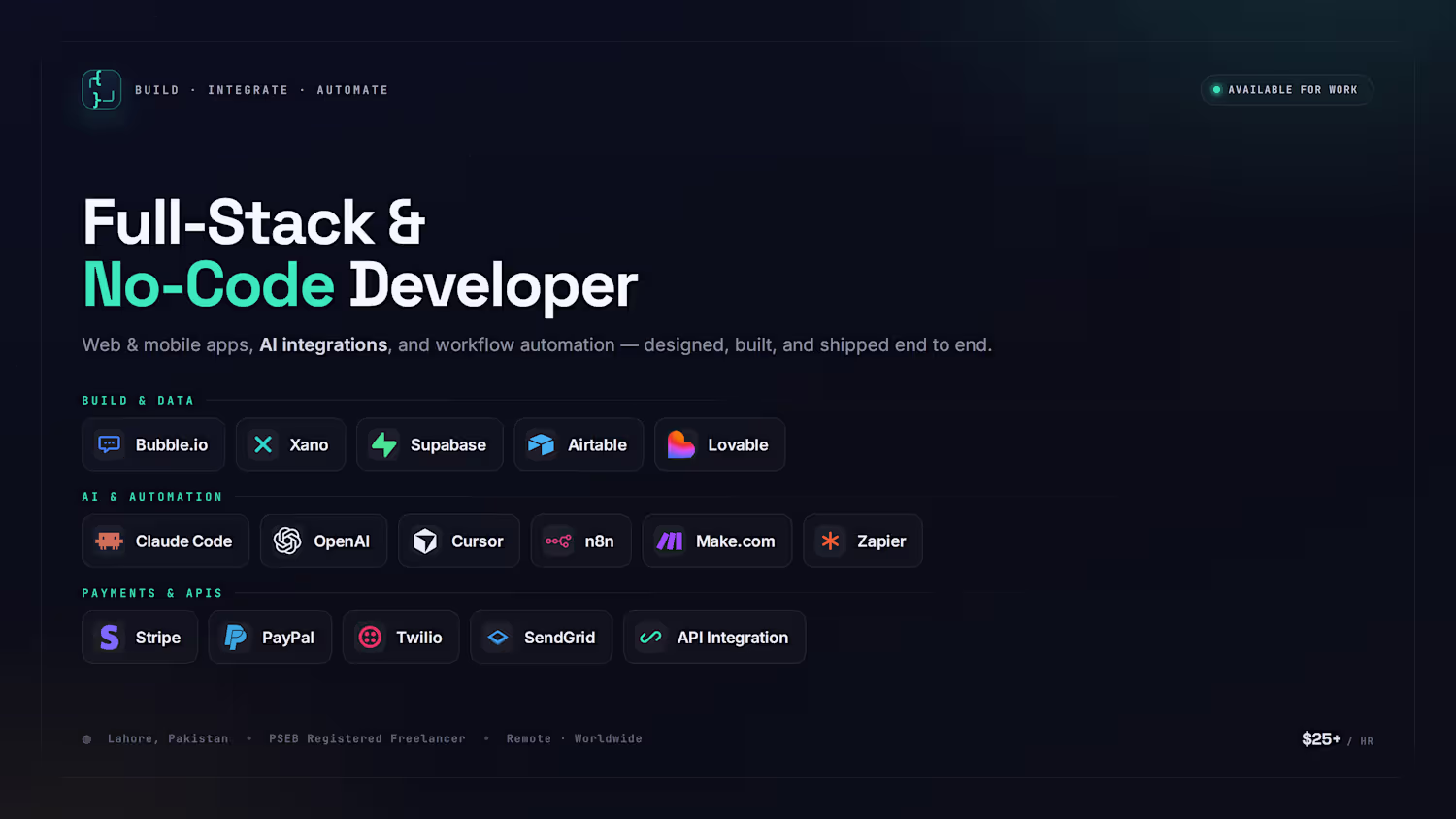Click the BUILD tagline word
The image size is (1456, 819).
(x=157, y=89)
